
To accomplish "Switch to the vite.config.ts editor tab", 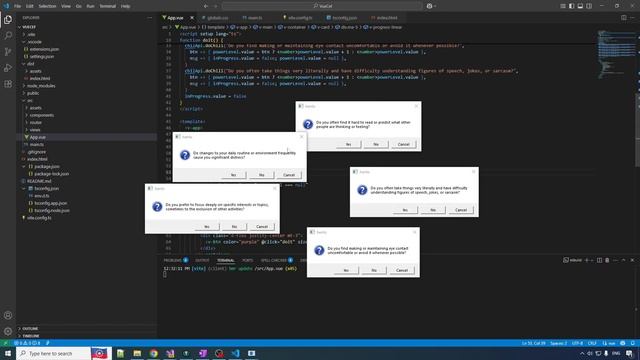I will tap(300, 18).
